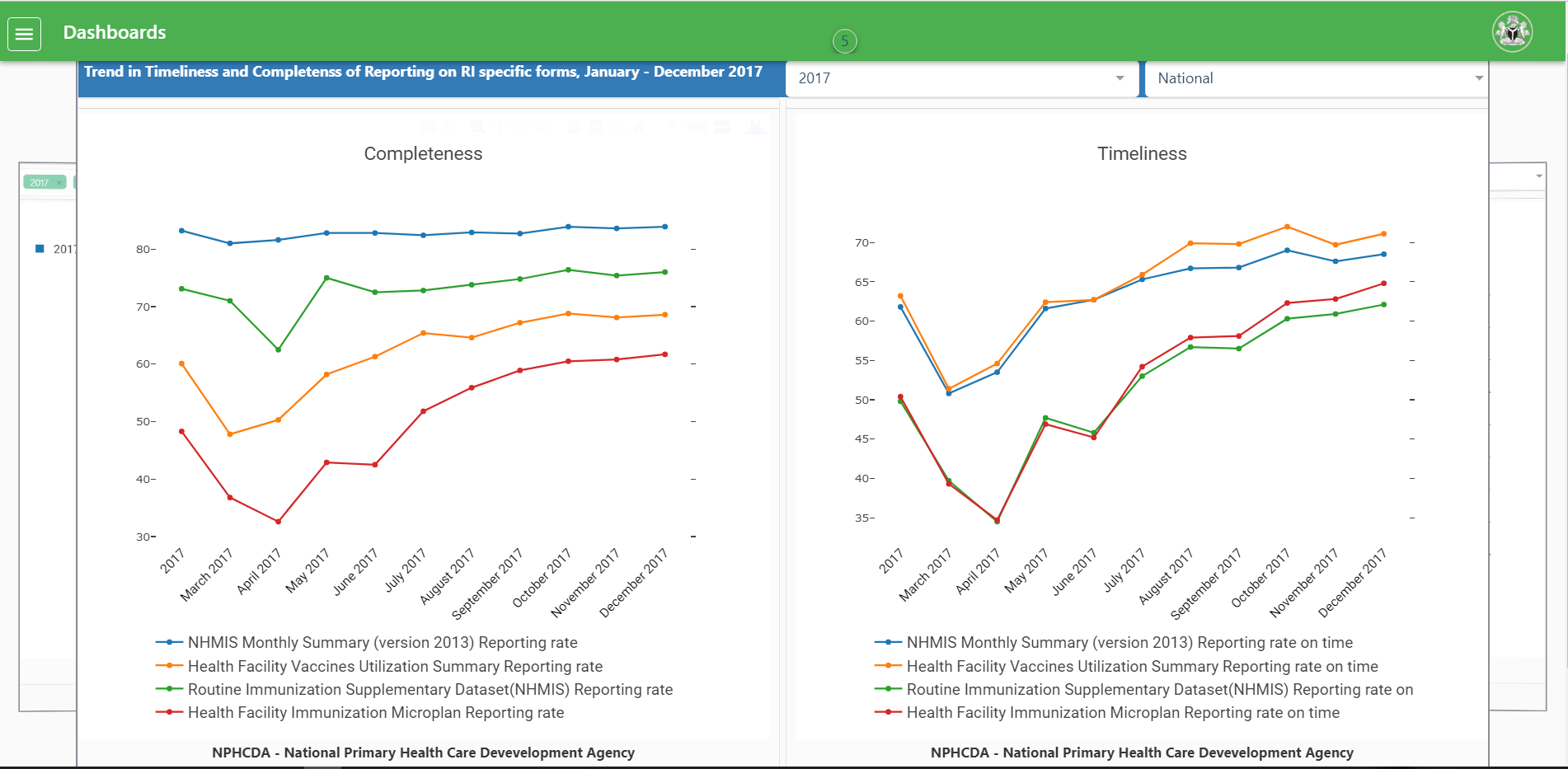Open the small dropdown arrow at far right
The image size is (1568, 769).
[x=1538, y=176]
